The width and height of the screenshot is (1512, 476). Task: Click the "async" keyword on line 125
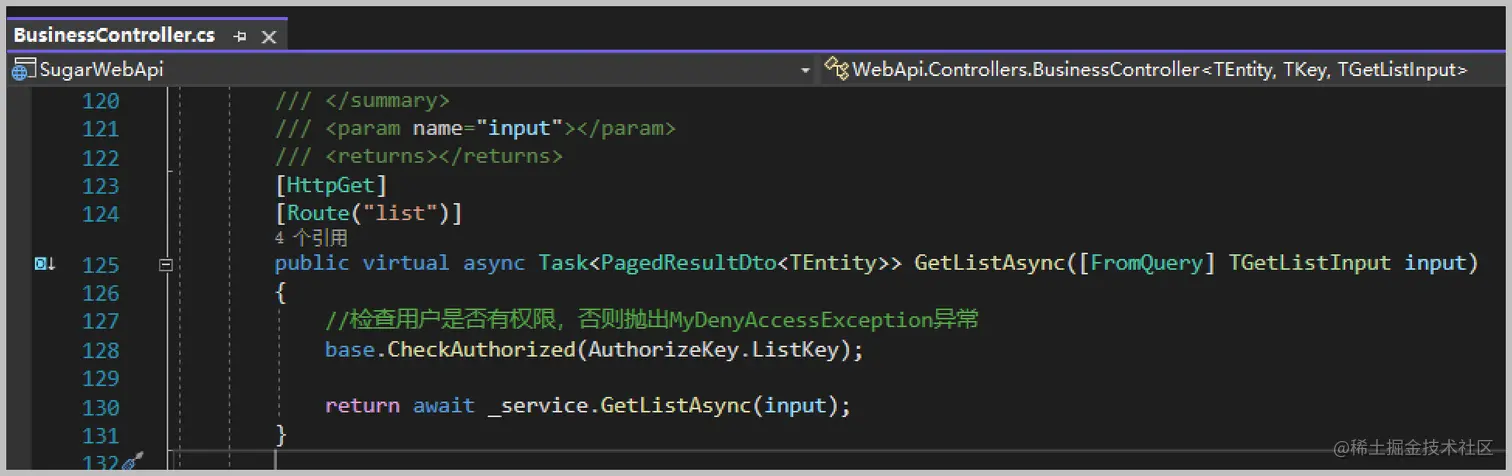tap(494, 263)
